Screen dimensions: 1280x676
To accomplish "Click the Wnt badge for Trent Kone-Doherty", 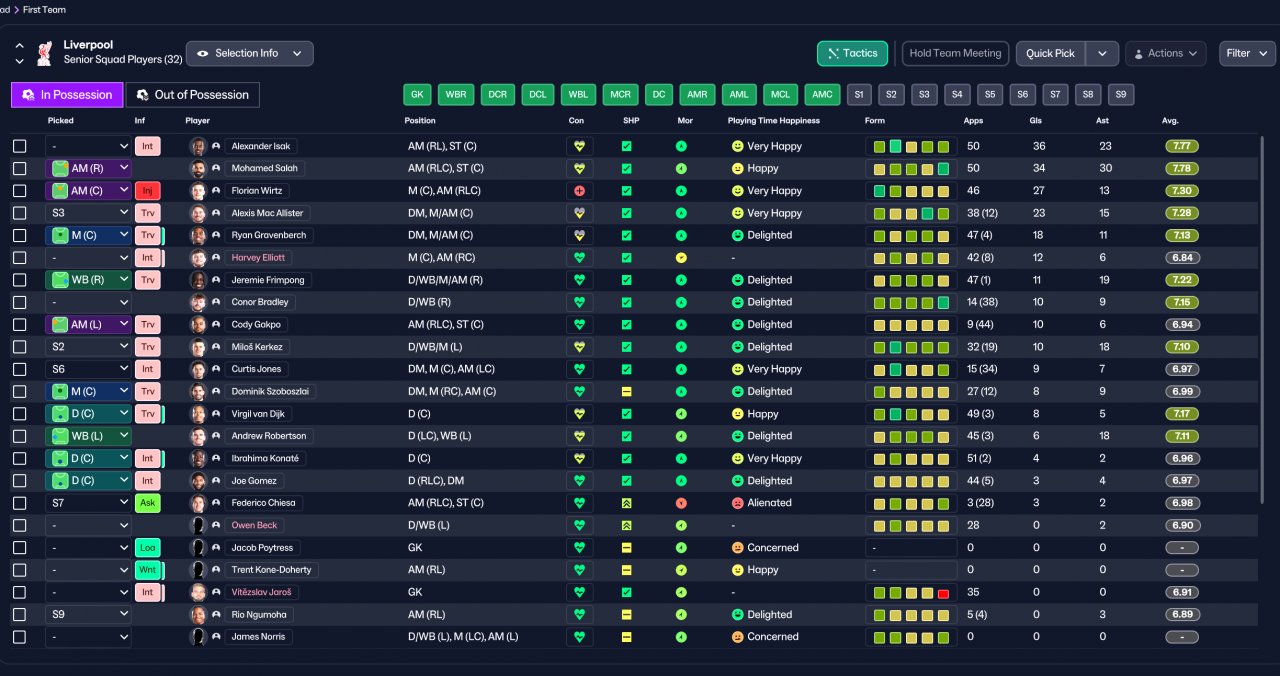I will 148,570.
